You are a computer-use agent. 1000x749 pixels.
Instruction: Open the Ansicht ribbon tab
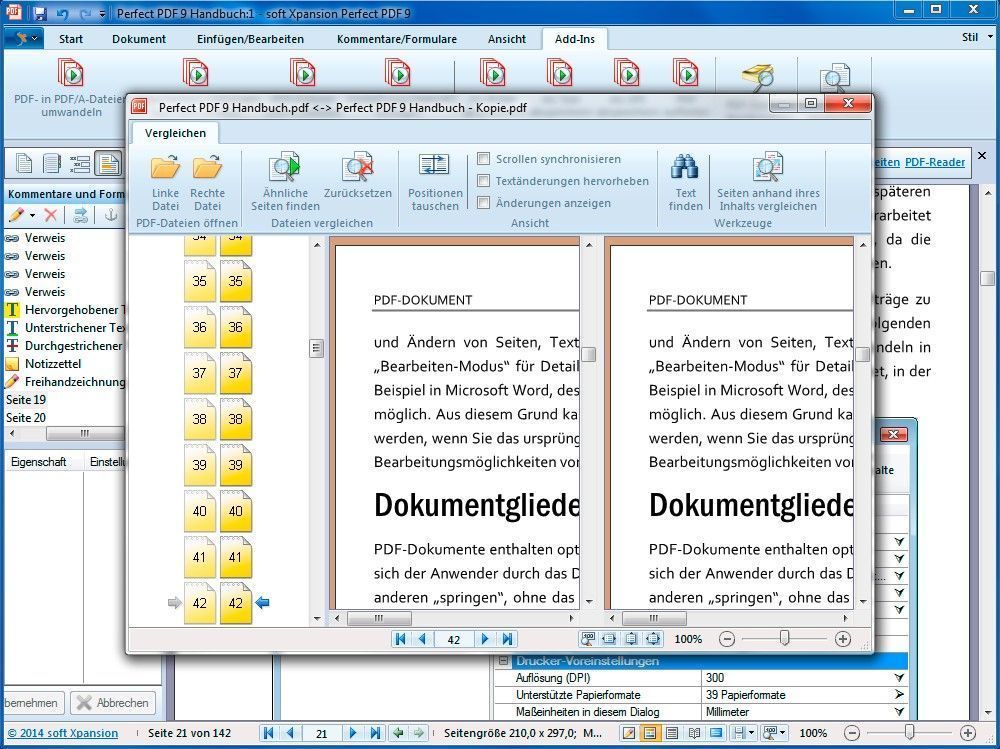pyautogui.click(x=507, y=39)
